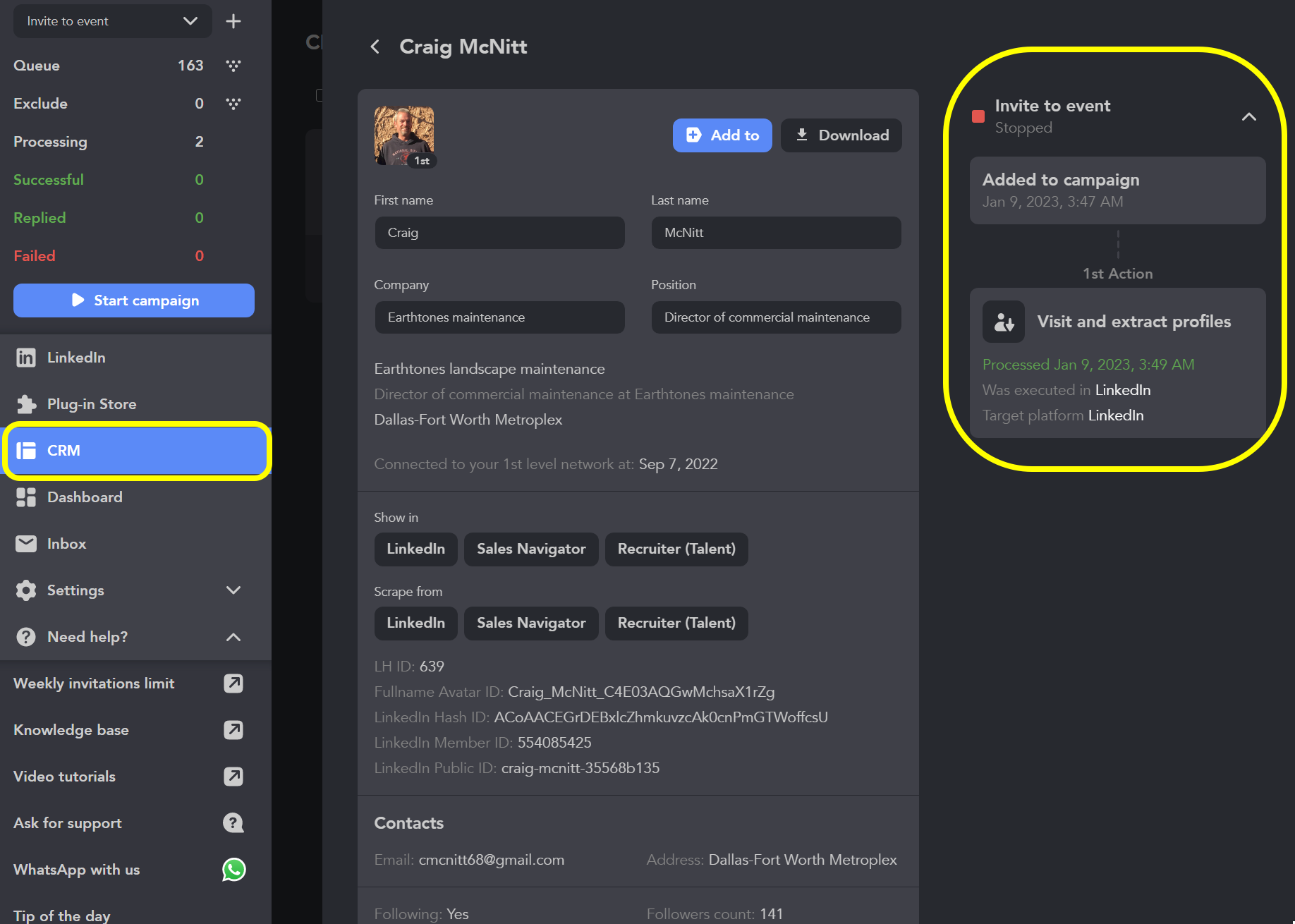Click the First name field containing Craig
1295x924 pixels.
(x=499, y=233)
